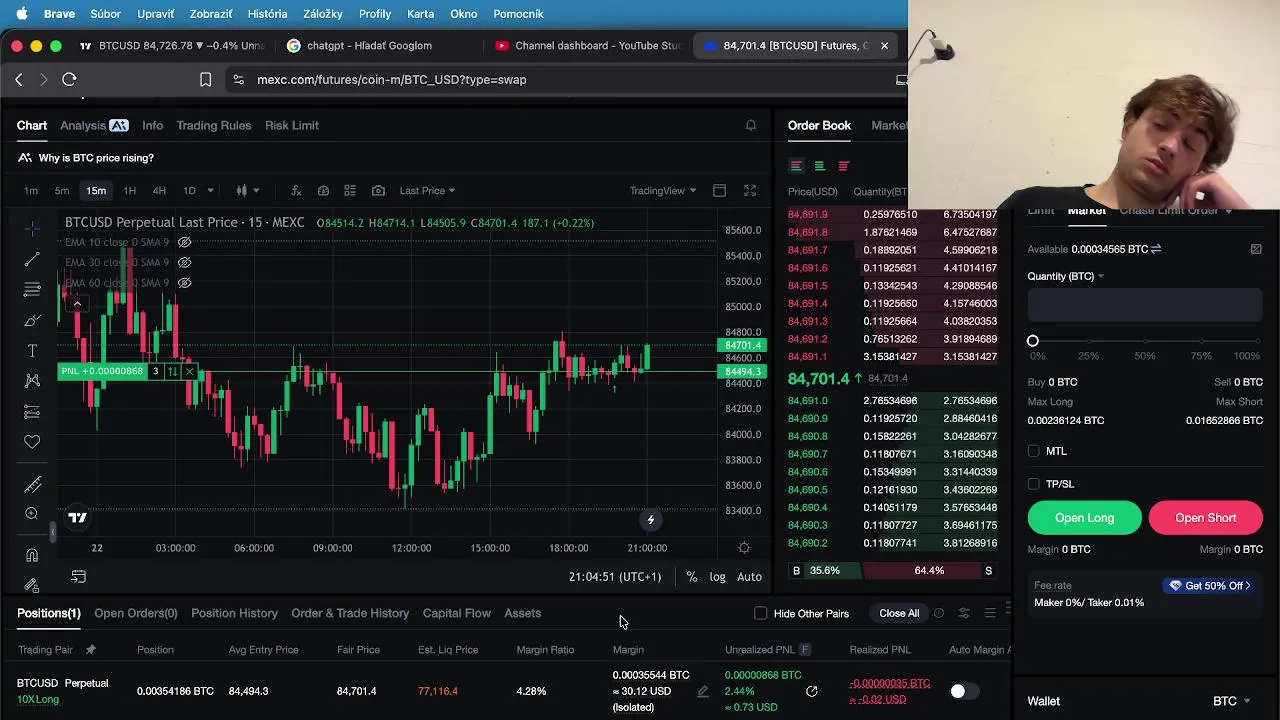The height and width of the screenshot is (720, 1280).
Task: Select the crosshair cursor tool
Action: 32,229
